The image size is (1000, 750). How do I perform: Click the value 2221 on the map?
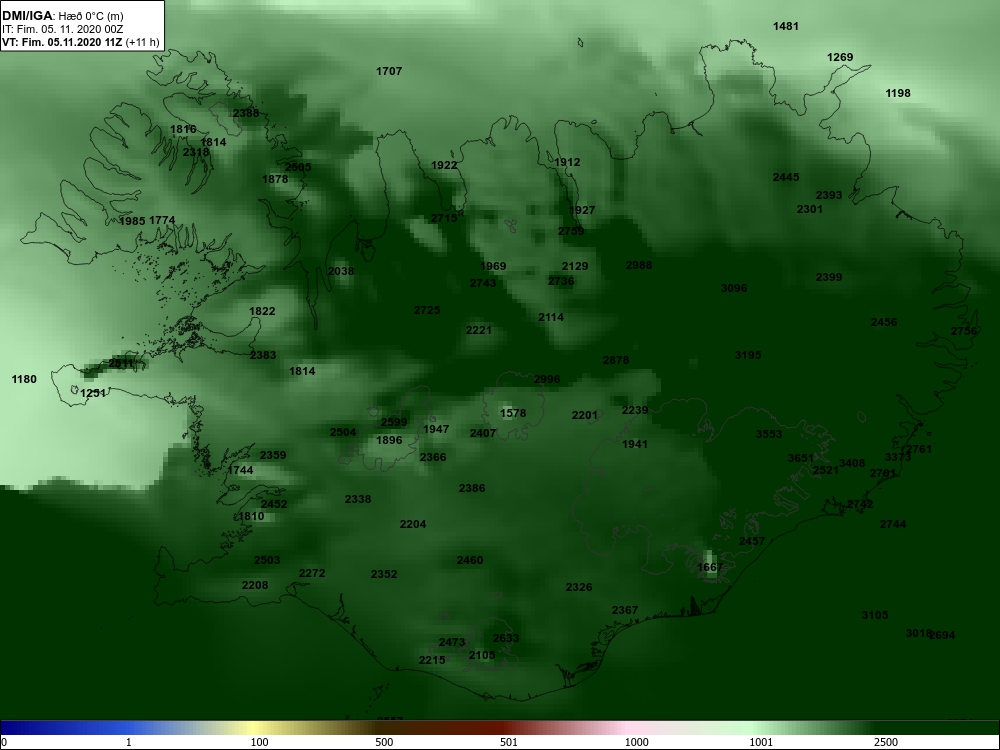(479, 330)
